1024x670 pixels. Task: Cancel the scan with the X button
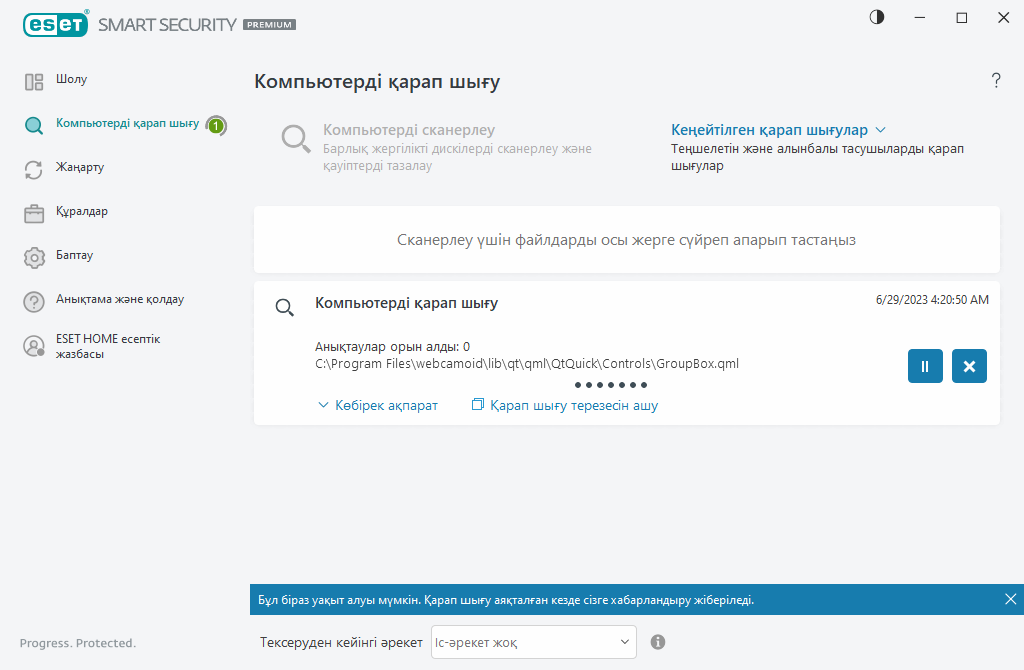(969, 366)
